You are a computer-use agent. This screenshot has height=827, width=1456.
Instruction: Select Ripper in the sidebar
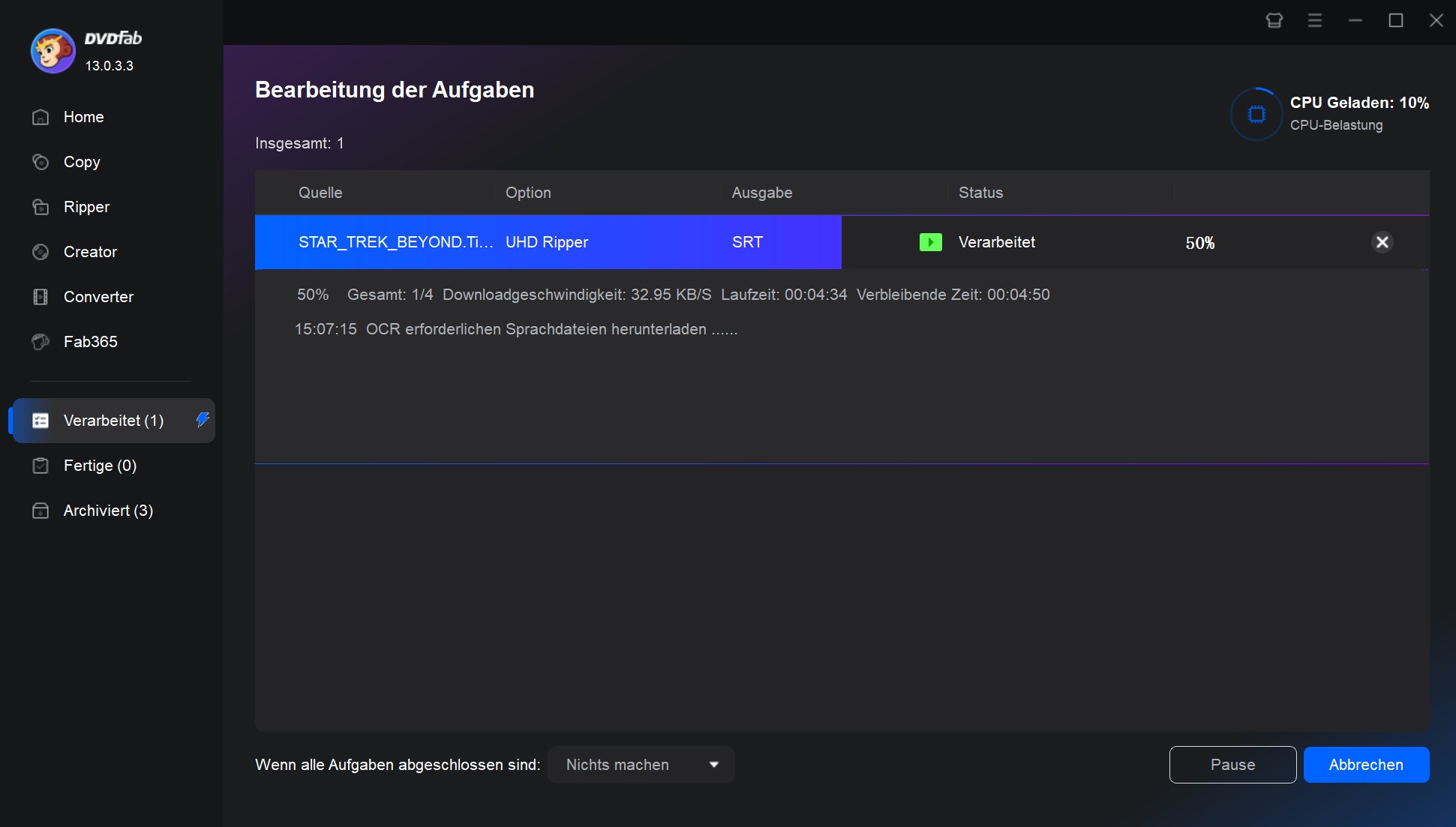click(x=87, y=207)
